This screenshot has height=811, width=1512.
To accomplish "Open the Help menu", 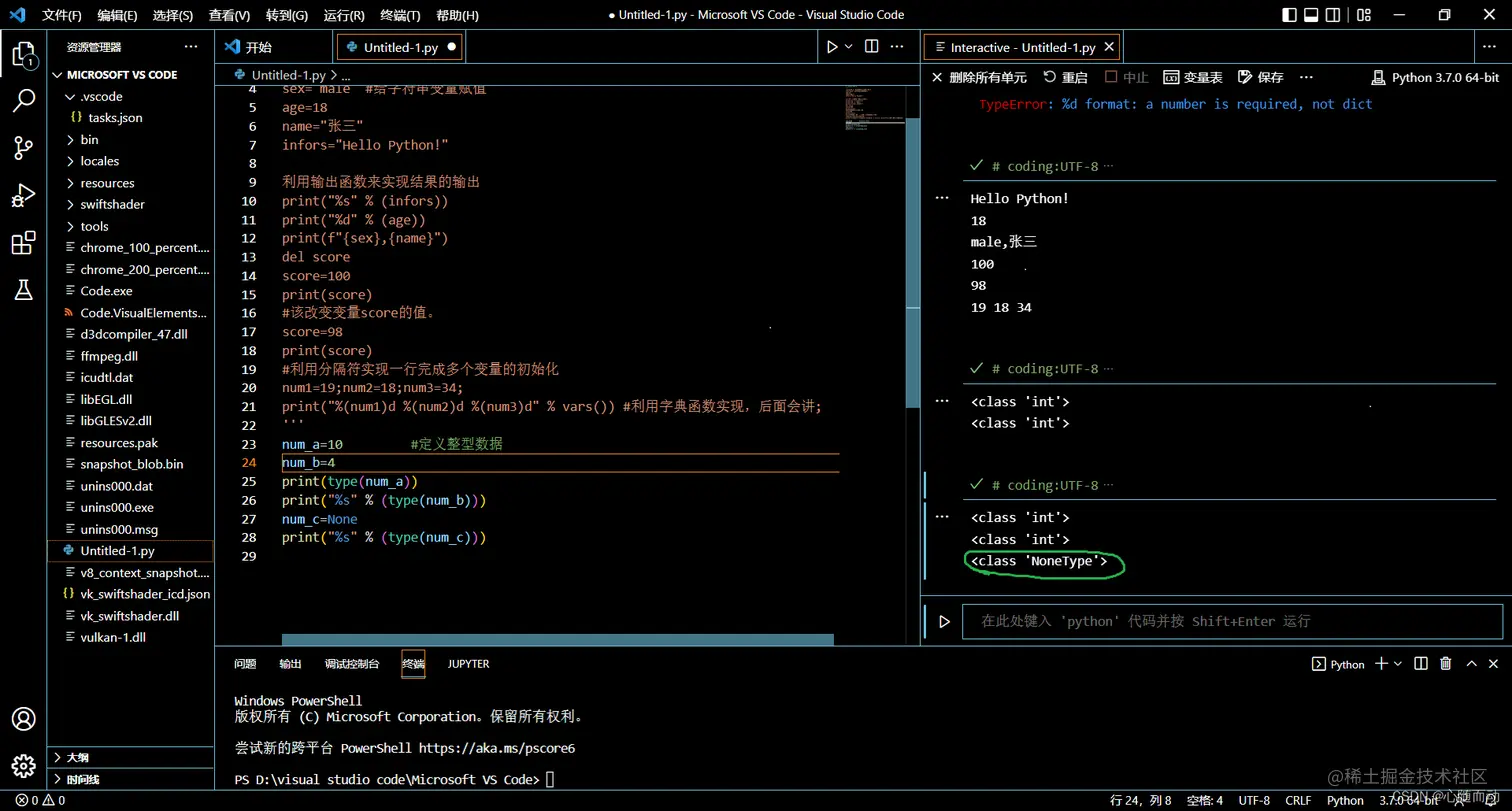I will pyautogui.click(x=458, y=15).
